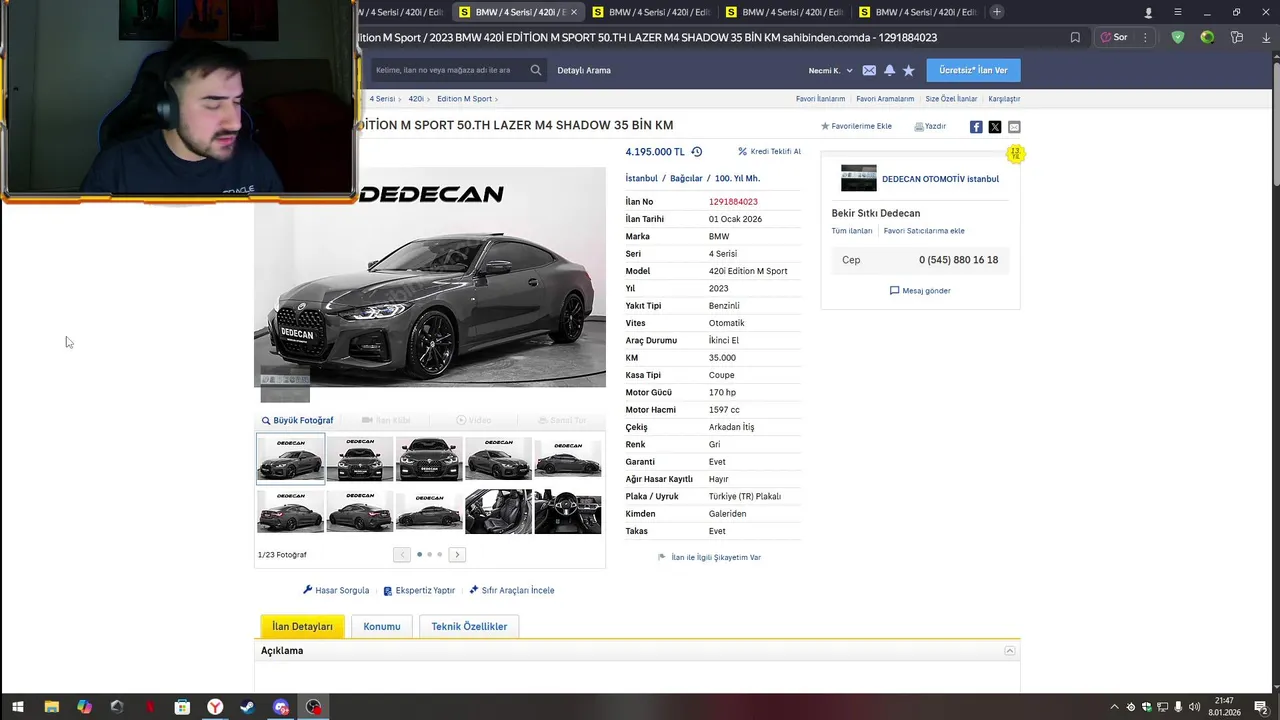
Task: Open the browser hamburger menu
Action: 1178,12
